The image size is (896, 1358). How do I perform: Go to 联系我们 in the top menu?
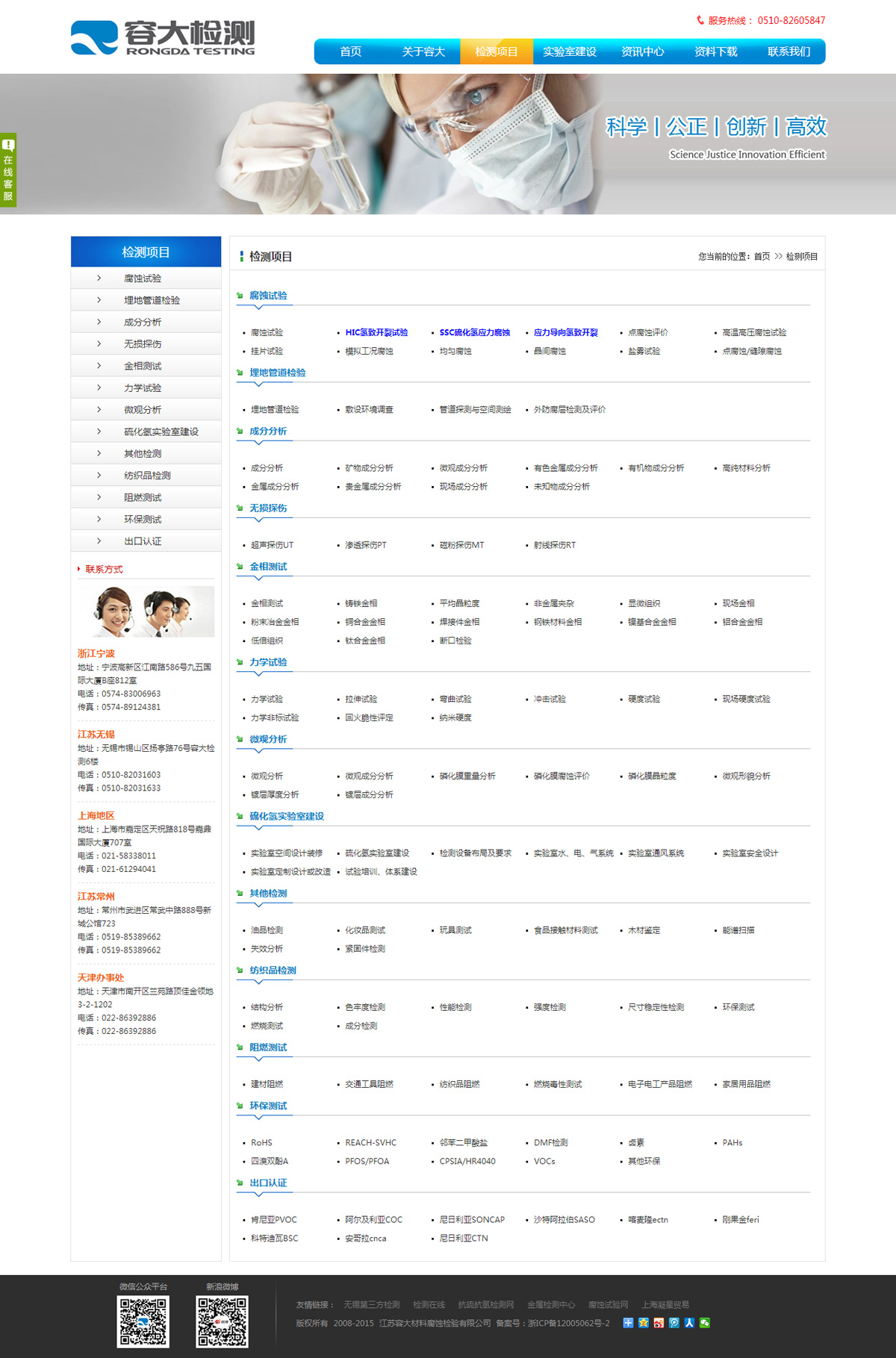[x=788, y=52]
